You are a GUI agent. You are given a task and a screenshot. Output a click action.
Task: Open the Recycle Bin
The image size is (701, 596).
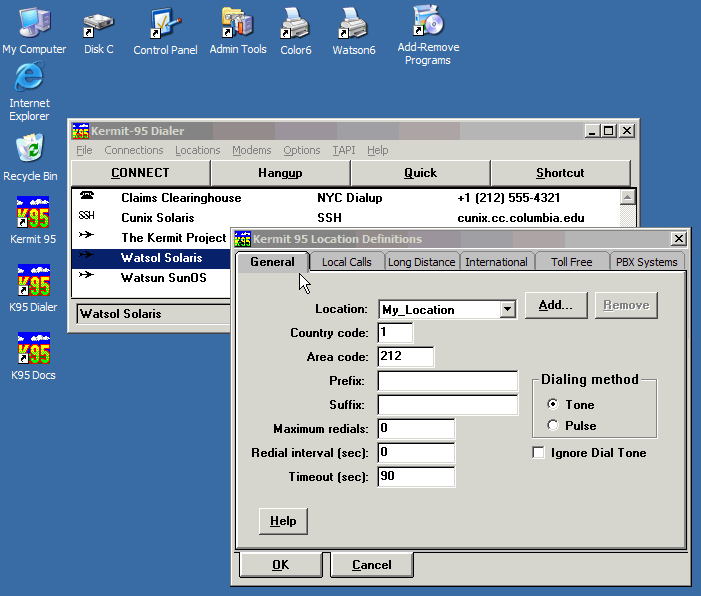(x=30, y=151)
